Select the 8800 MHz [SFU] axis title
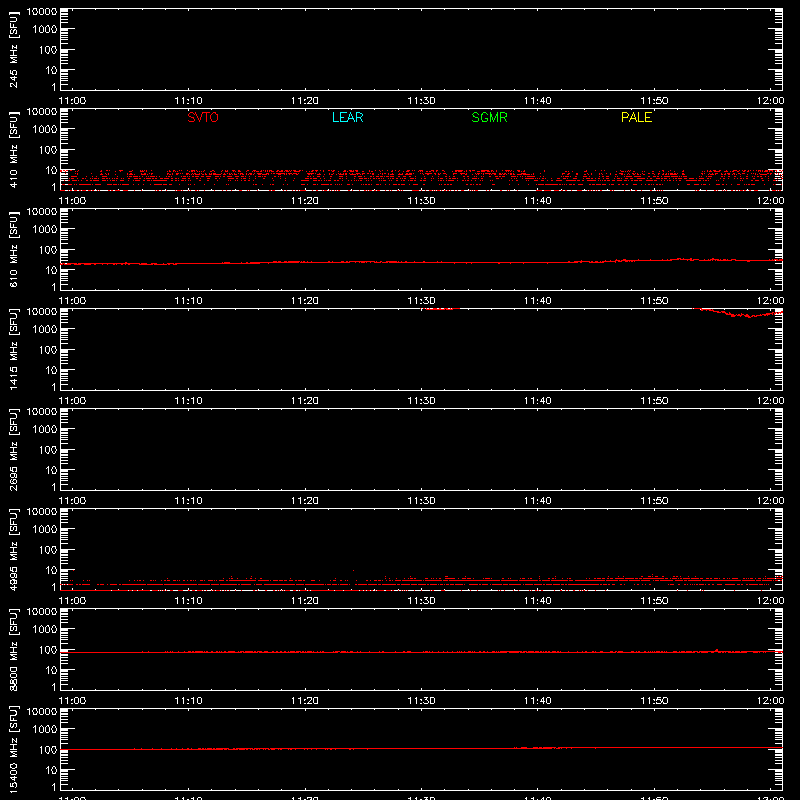 pos(14,649)
